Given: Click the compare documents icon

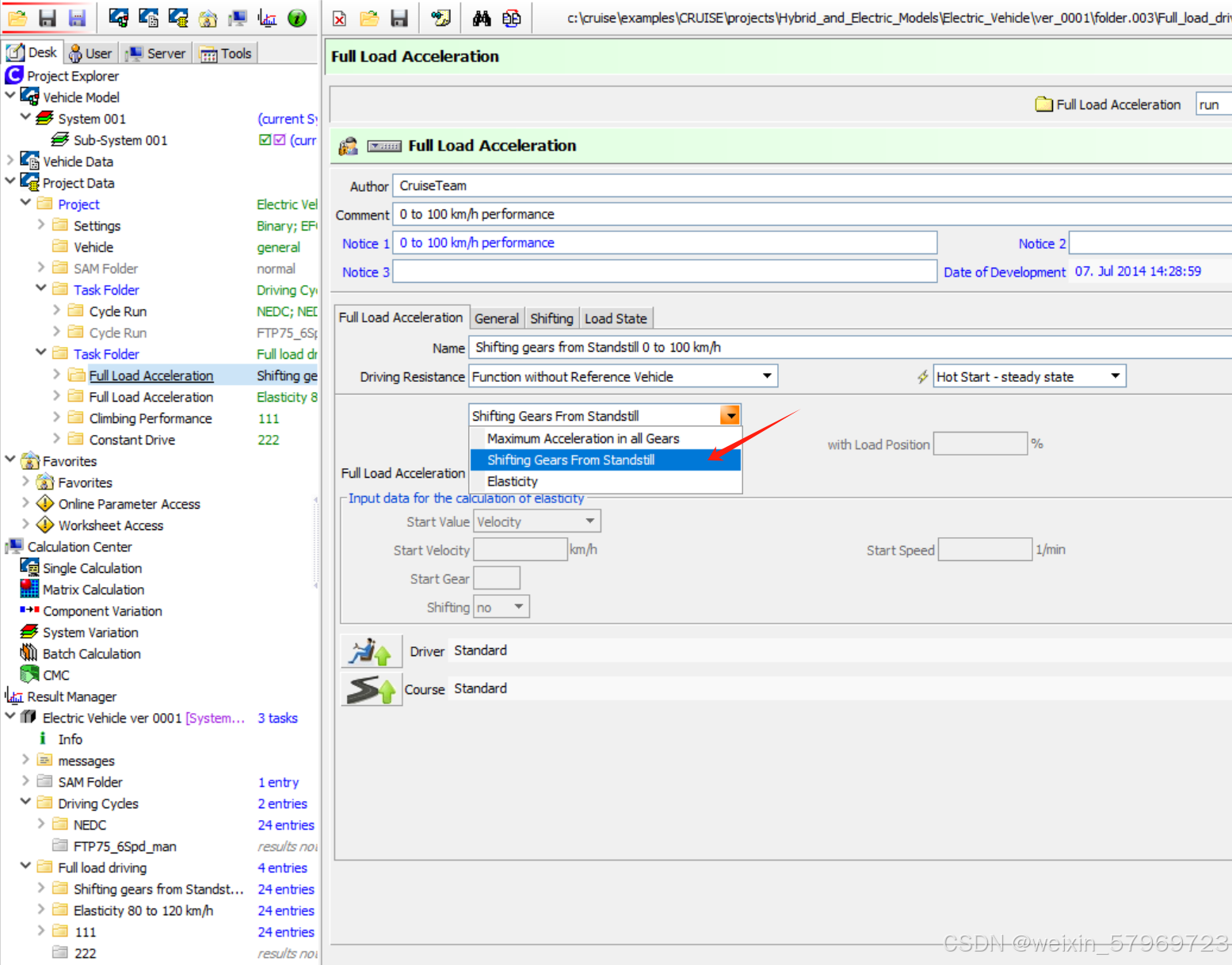Looking at the screenshot, I should [512, 18].
